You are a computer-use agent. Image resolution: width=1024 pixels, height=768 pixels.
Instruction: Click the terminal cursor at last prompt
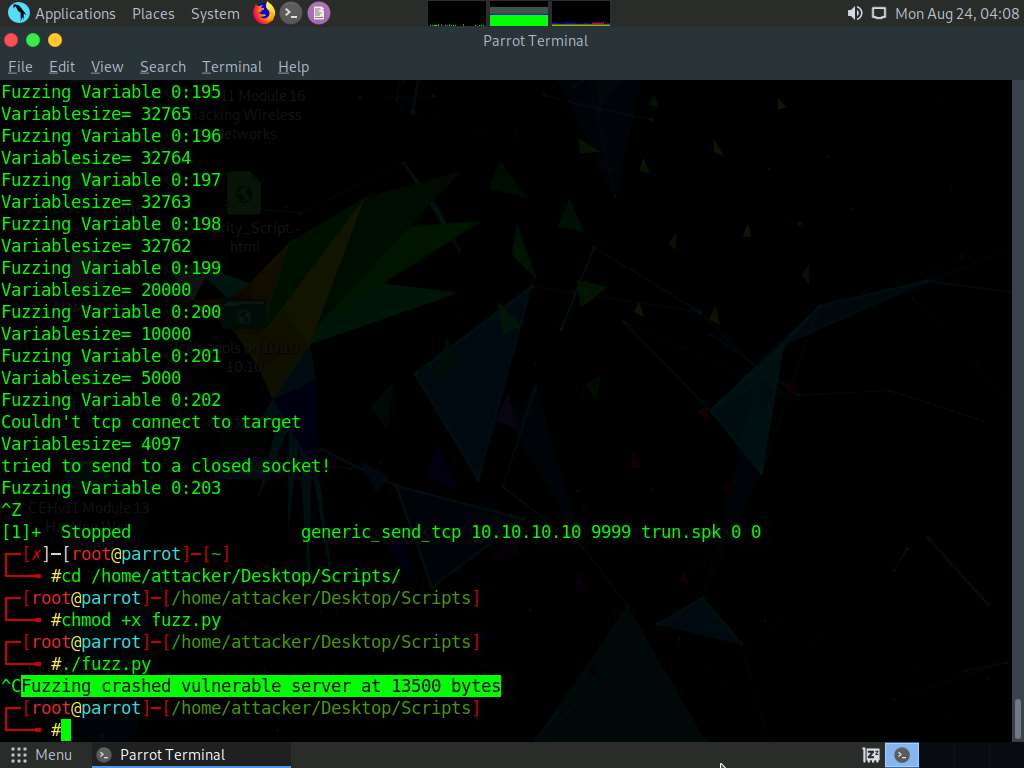(x=65, y=730)
